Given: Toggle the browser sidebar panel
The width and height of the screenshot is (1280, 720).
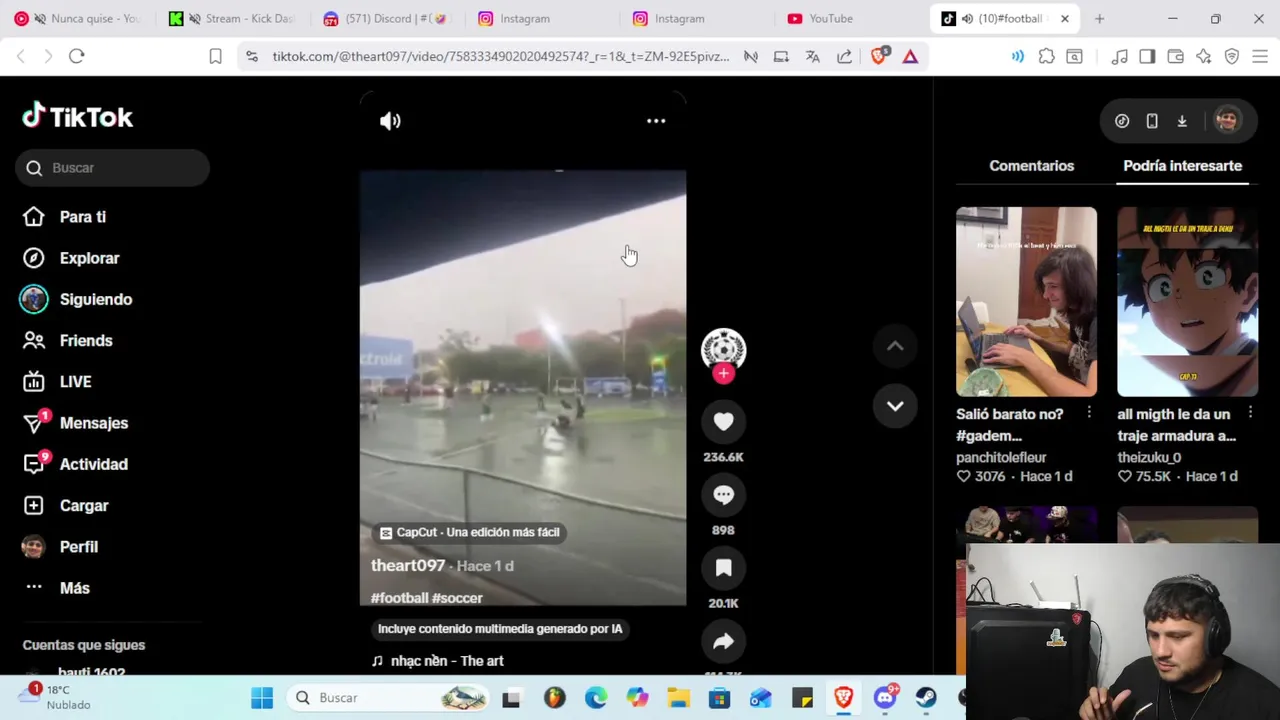Looking at the screenshot, I should click(1147, 57).
